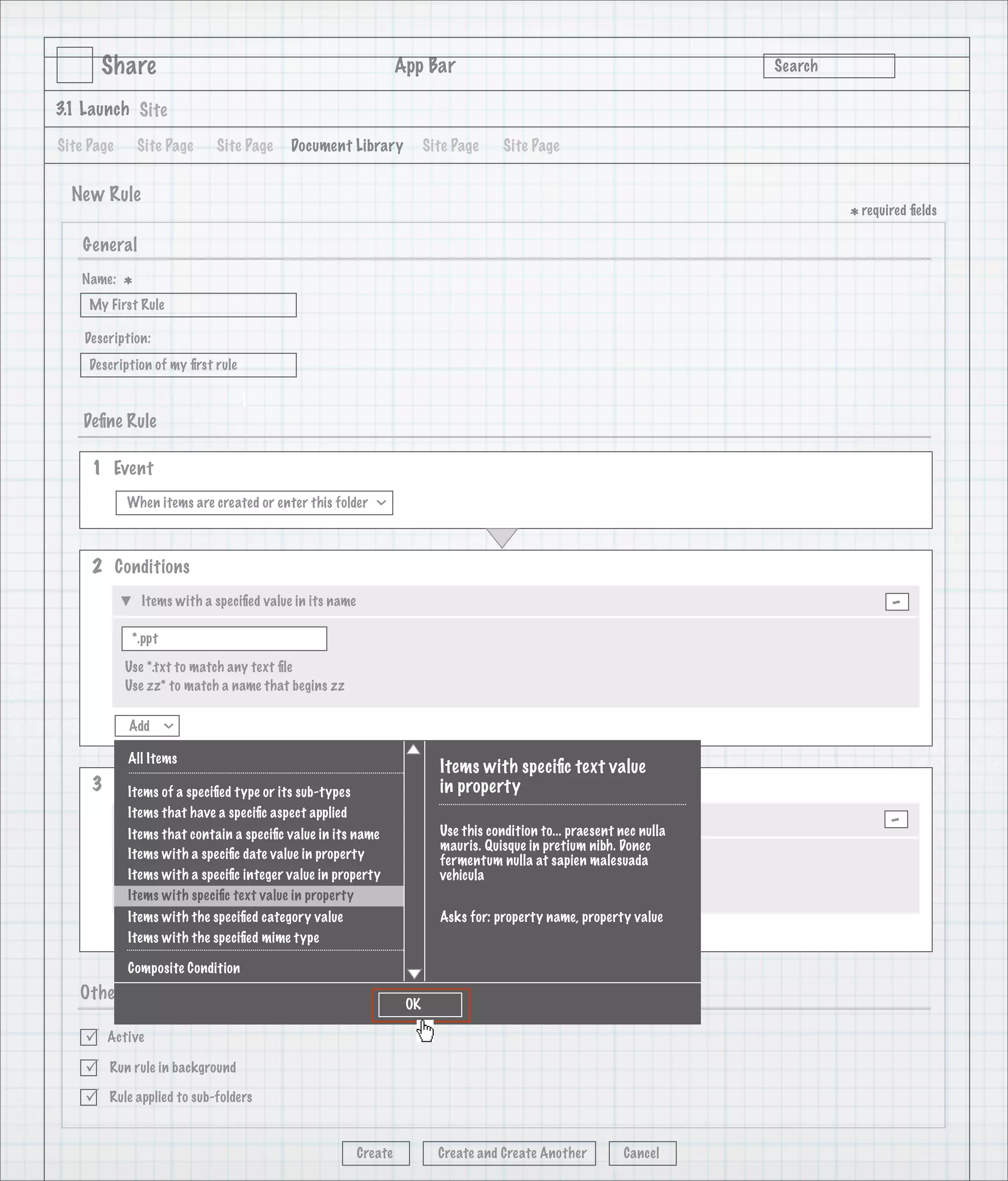The width and height of the screenshot is (1008, 1181).
Task: Uncheck Run rule in background
Action: pyautogui.click(x=89, y=1067)
